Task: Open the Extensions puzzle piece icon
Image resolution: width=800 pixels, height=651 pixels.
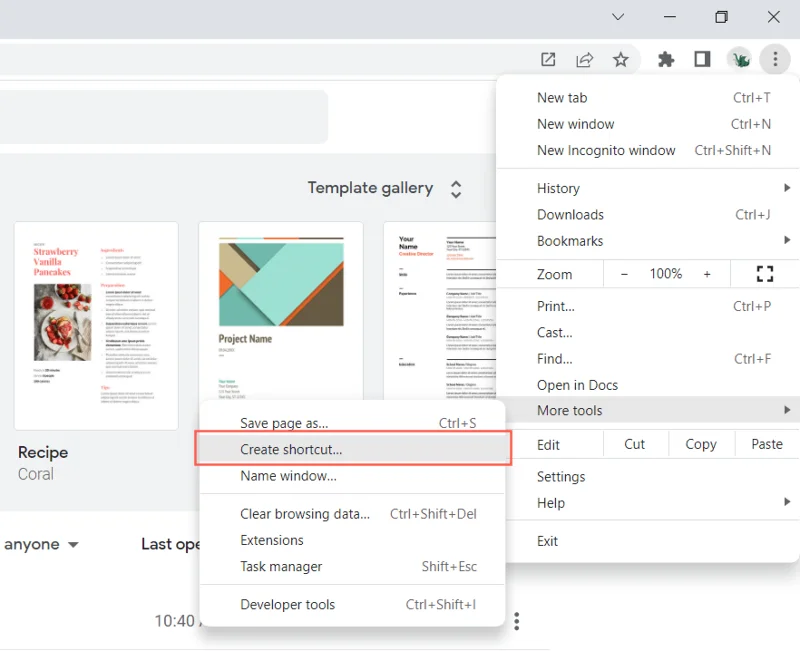Action: (666, 59)
